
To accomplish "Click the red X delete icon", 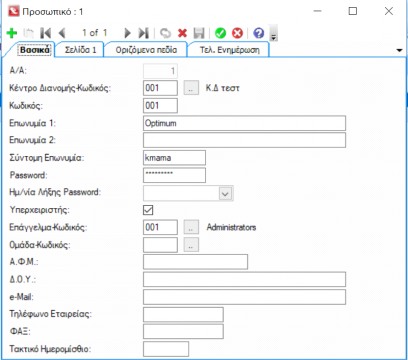I will [x=182, y=33].
